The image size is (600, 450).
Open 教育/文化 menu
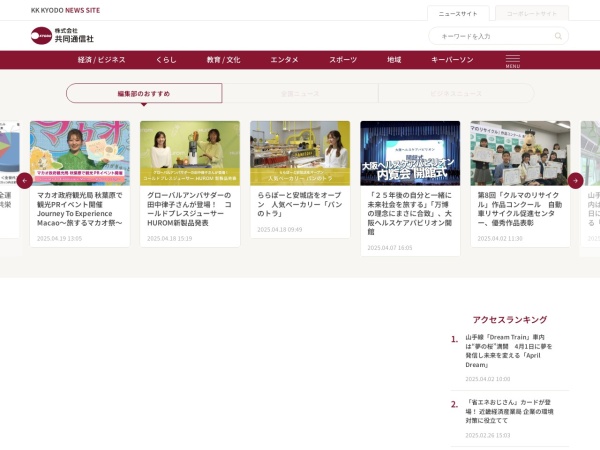tap(223, 60)
